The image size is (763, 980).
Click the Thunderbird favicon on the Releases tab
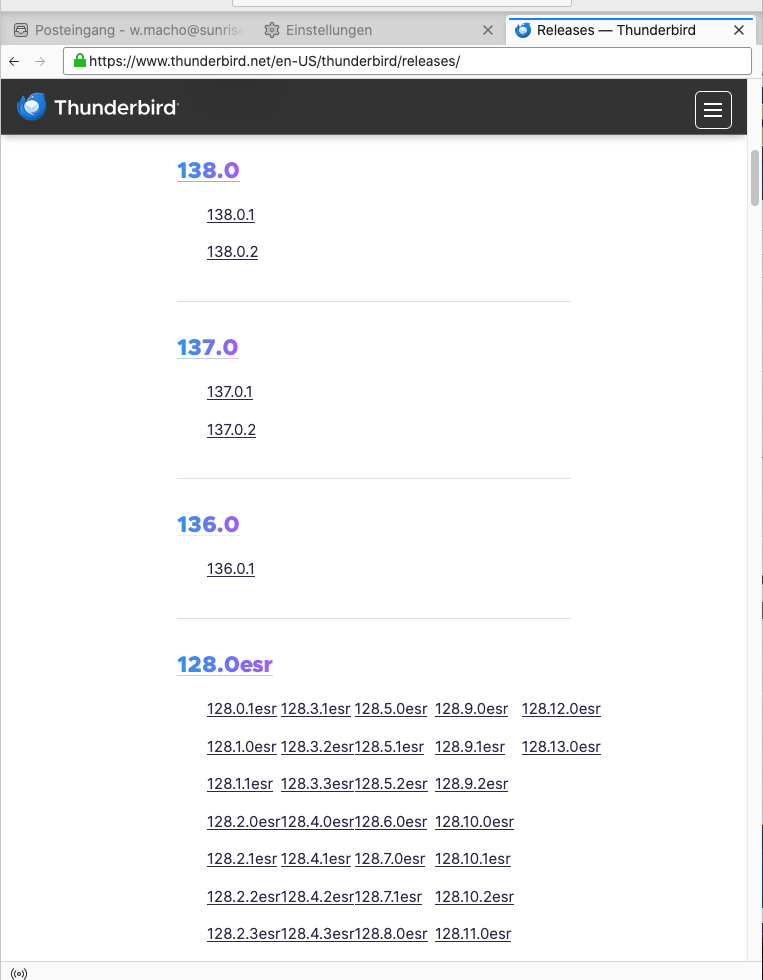click(523, 31)
